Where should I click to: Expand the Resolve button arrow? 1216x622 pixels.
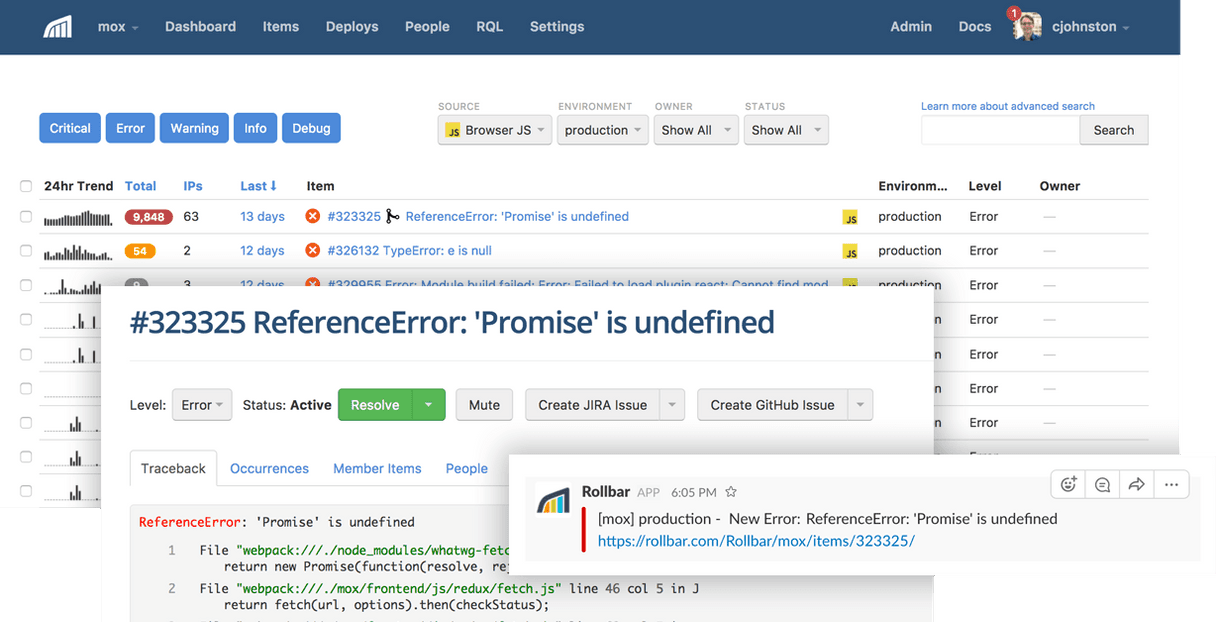pos(428,405)
